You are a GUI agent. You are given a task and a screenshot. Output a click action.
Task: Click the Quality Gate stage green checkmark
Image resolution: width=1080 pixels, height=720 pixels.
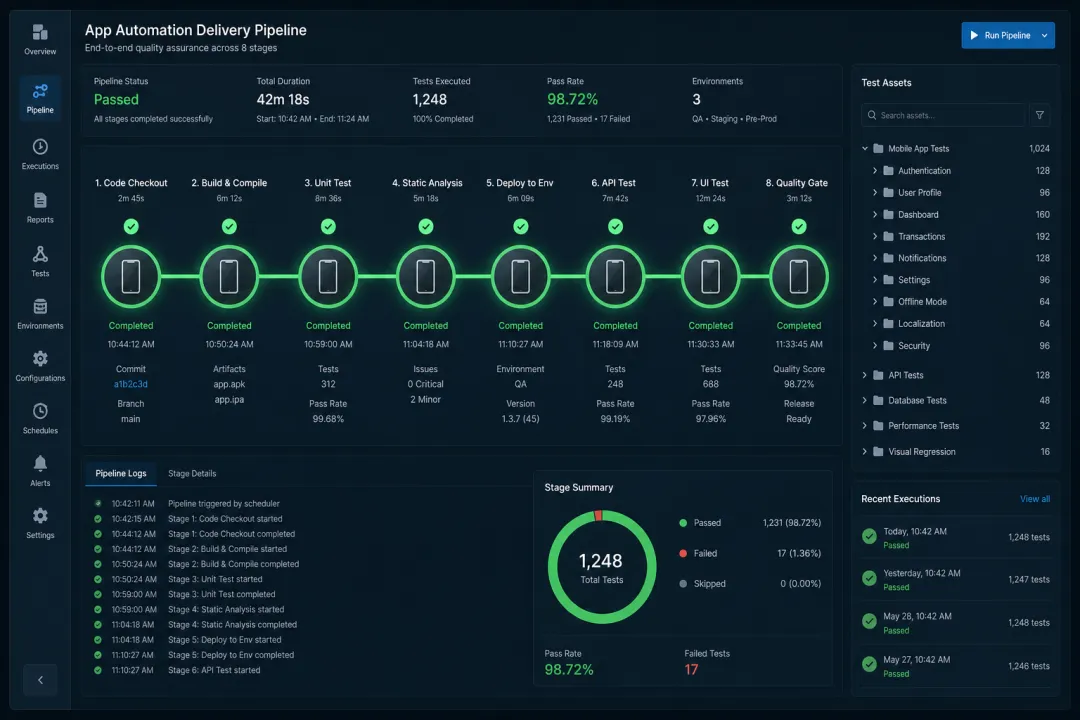click(799, 226)
